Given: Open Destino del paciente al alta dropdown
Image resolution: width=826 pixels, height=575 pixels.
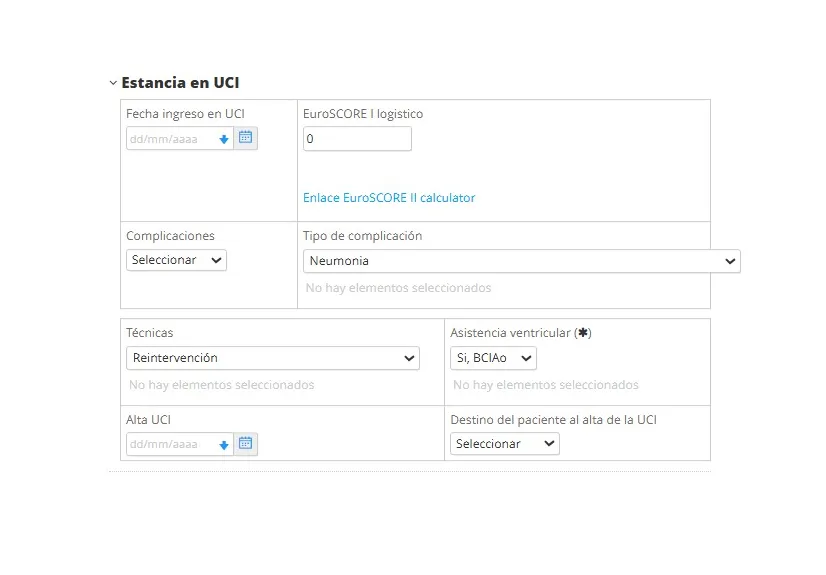Looking at the screenshot, I should (x=505, y=444).
